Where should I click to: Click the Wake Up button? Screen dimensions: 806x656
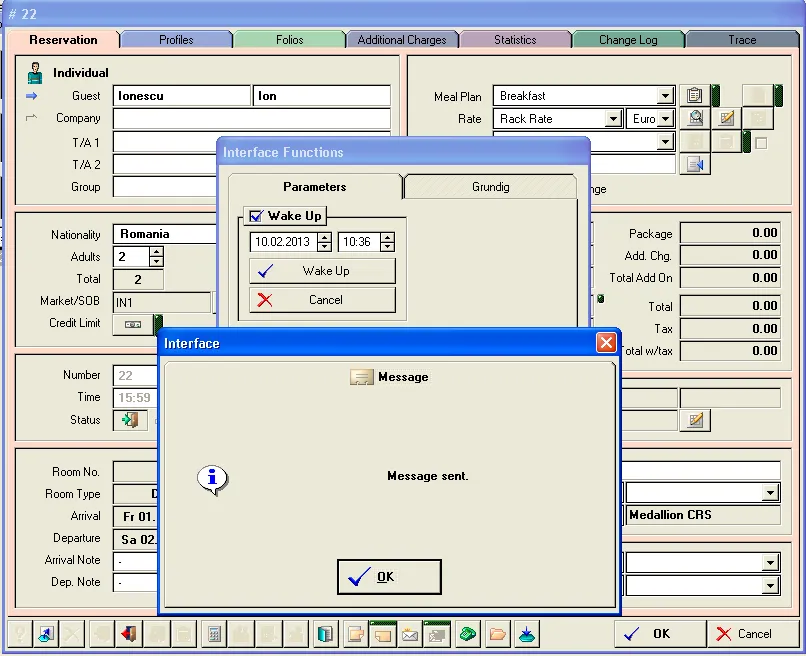(322, 271)
